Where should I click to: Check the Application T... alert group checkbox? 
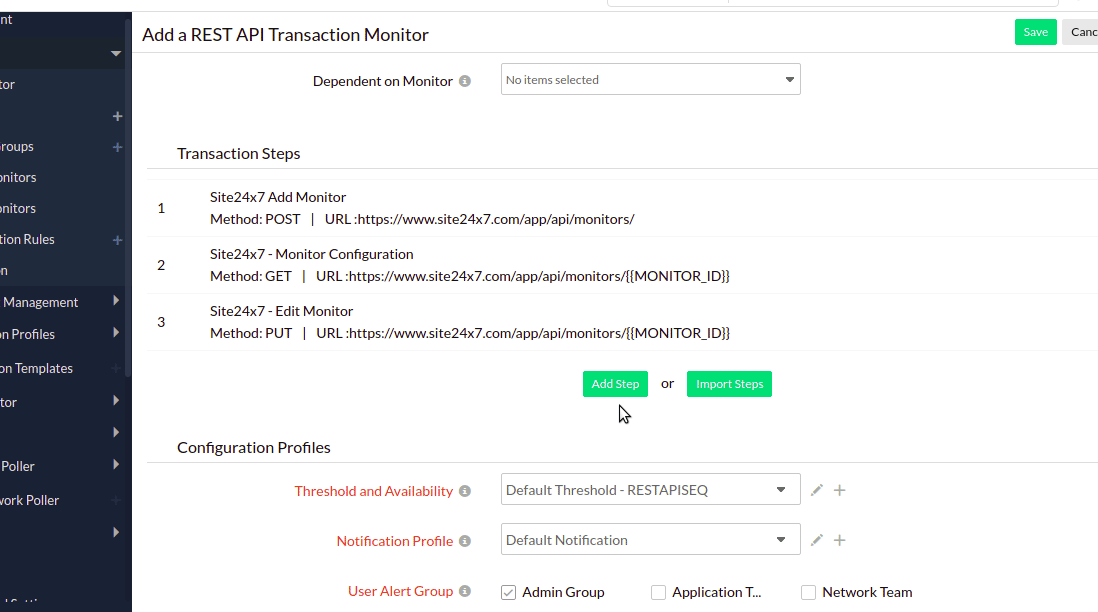point(658,592)
